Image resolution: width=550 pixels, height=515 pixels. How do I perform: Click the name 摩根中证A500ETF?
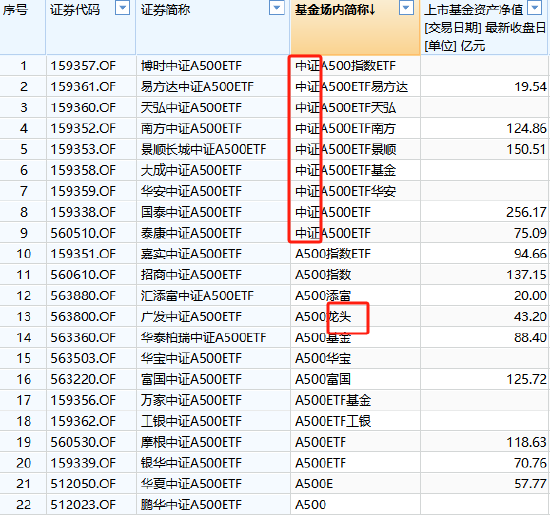coord(191,442)
